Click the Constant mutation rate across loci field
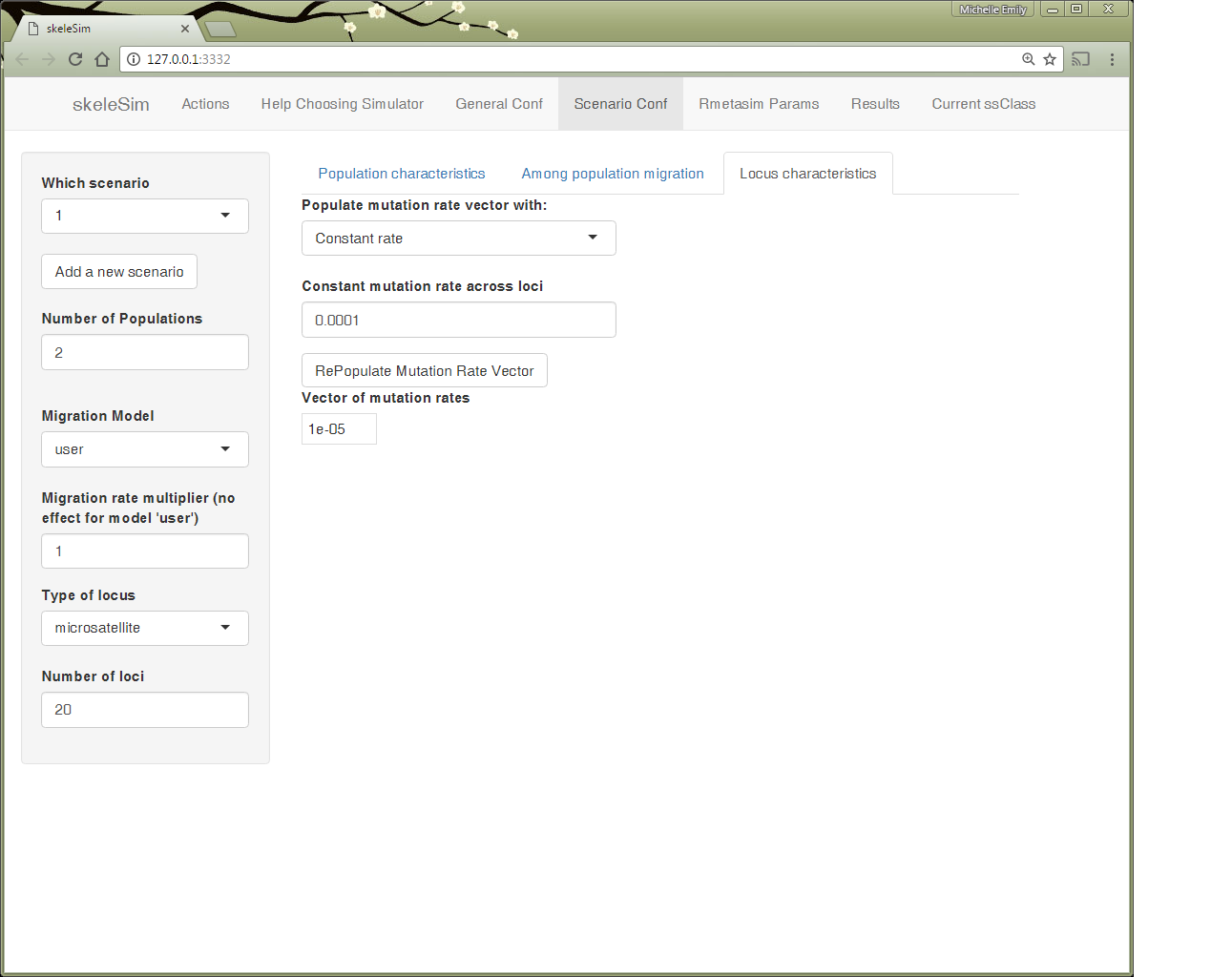 click(x=459, y=320)
